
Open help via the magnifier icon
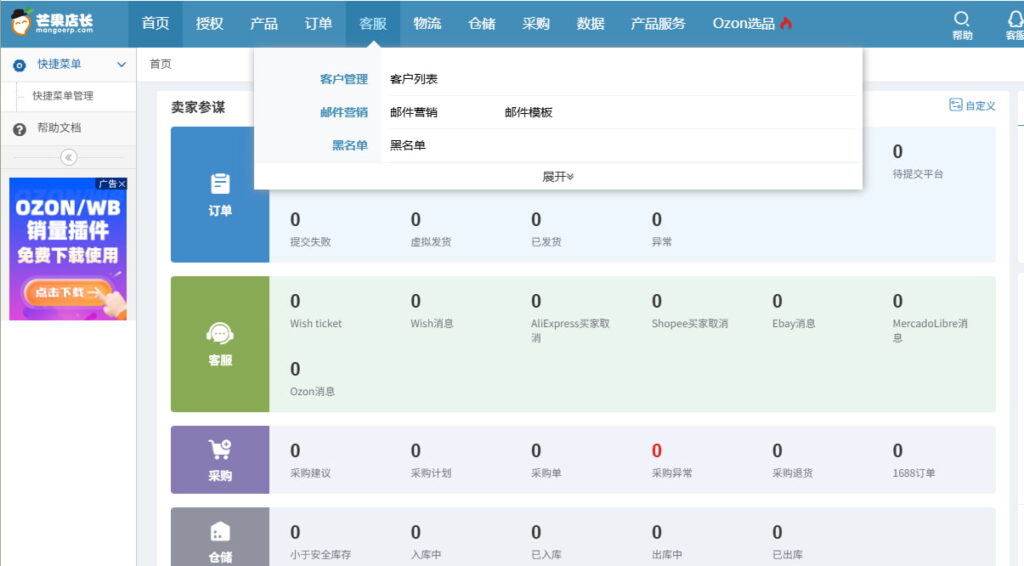[x=962, y=19]
